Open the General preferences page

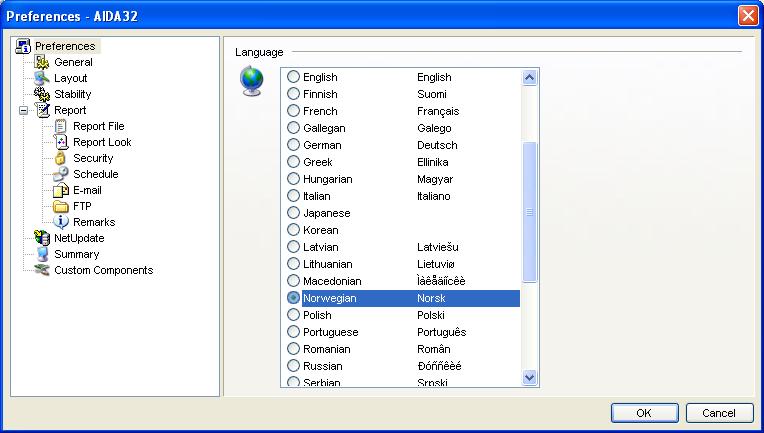73,62
